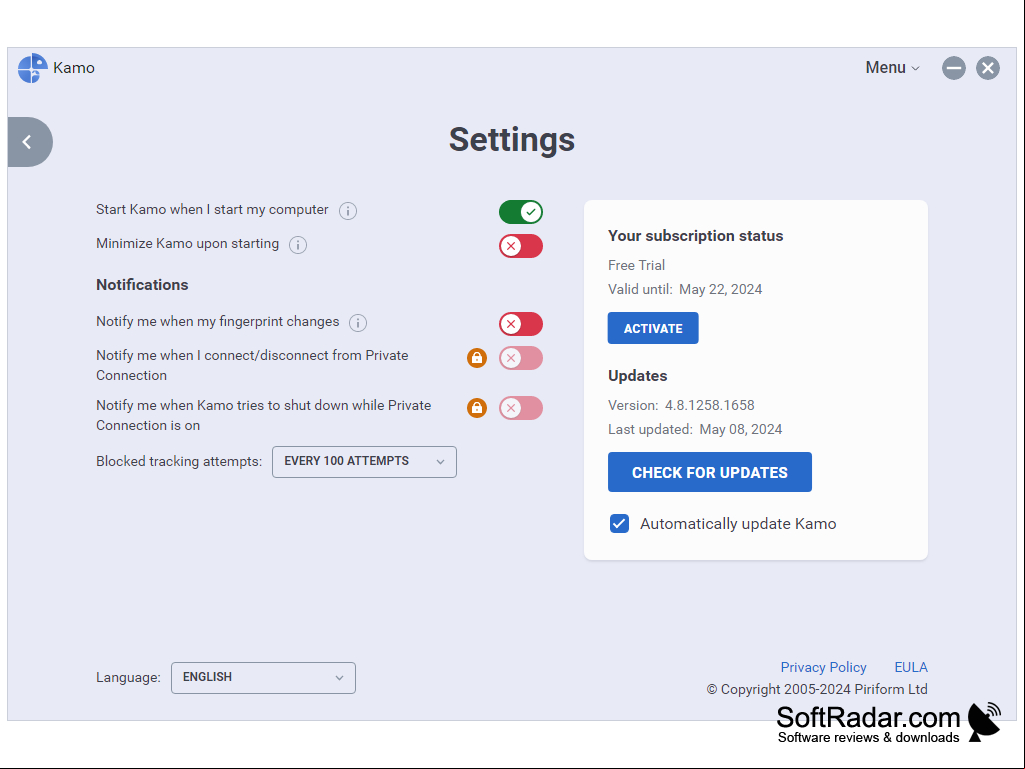This screenshot has width=1025, height=769.
Task: Click Version 4.8.1258.1658 text
Action: pyautogui.click(x=681, y=405)
